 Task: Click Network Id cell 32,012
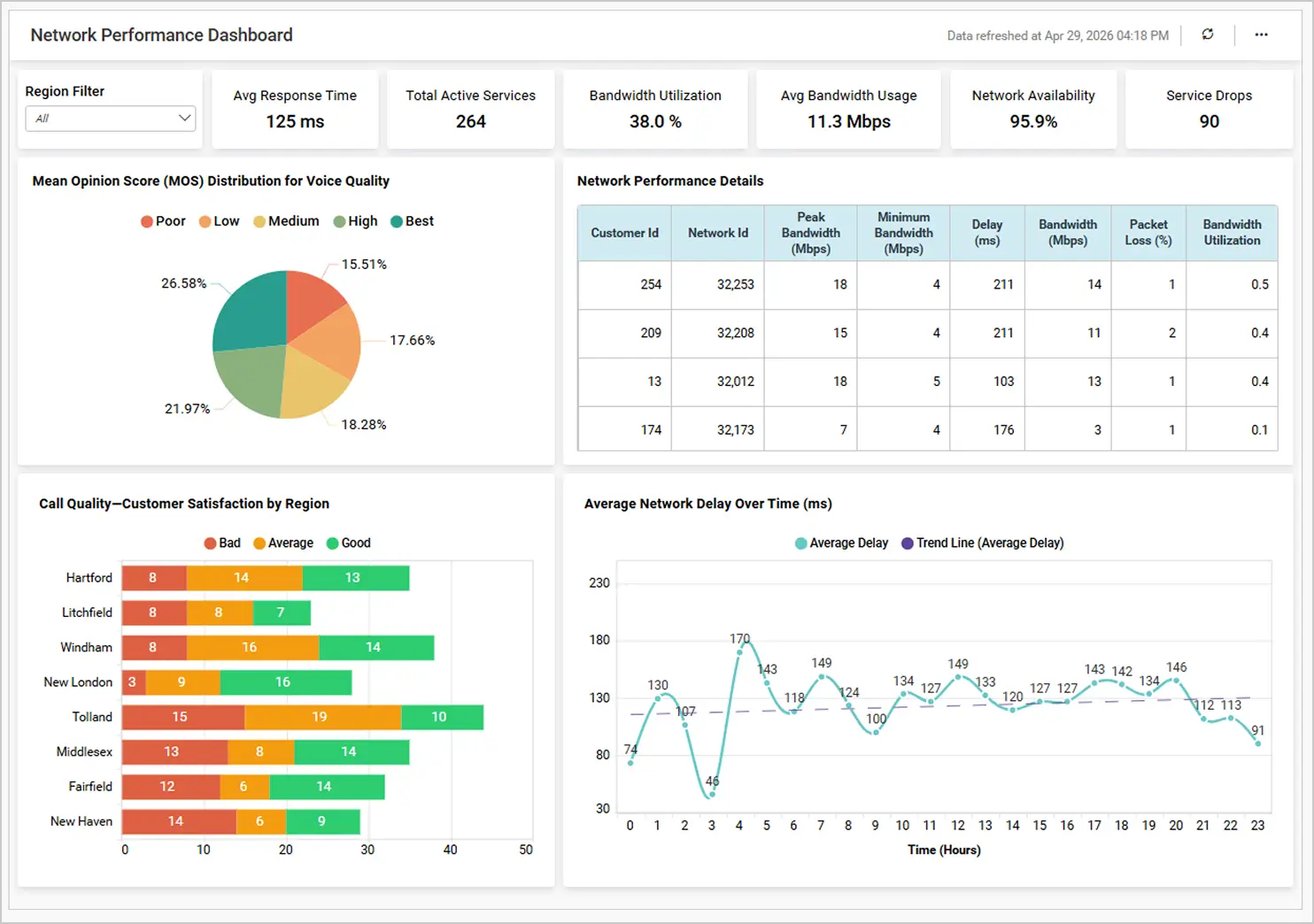point(718,381)
